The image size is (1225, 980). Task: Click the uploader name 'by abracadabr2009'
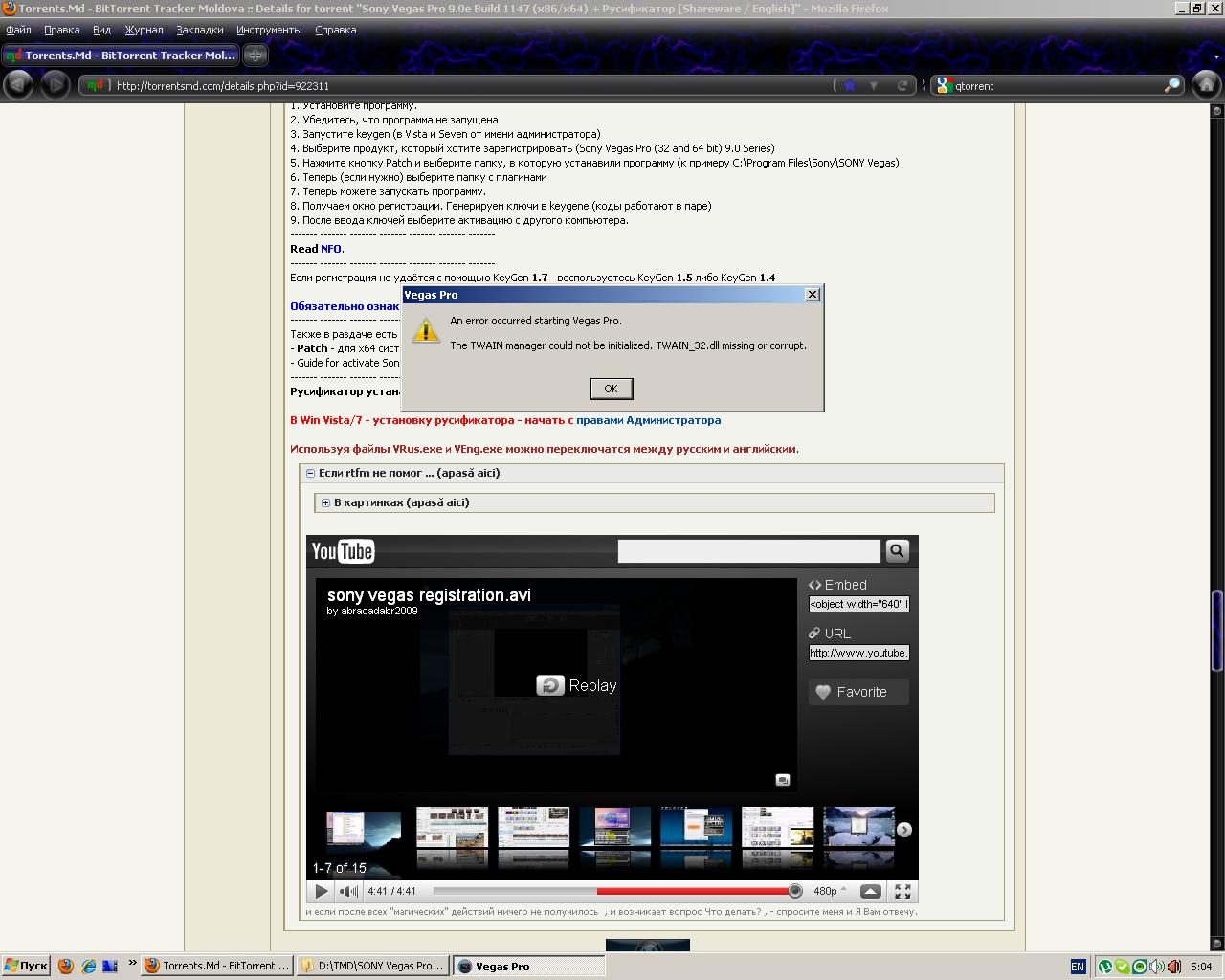pos(372,612)
